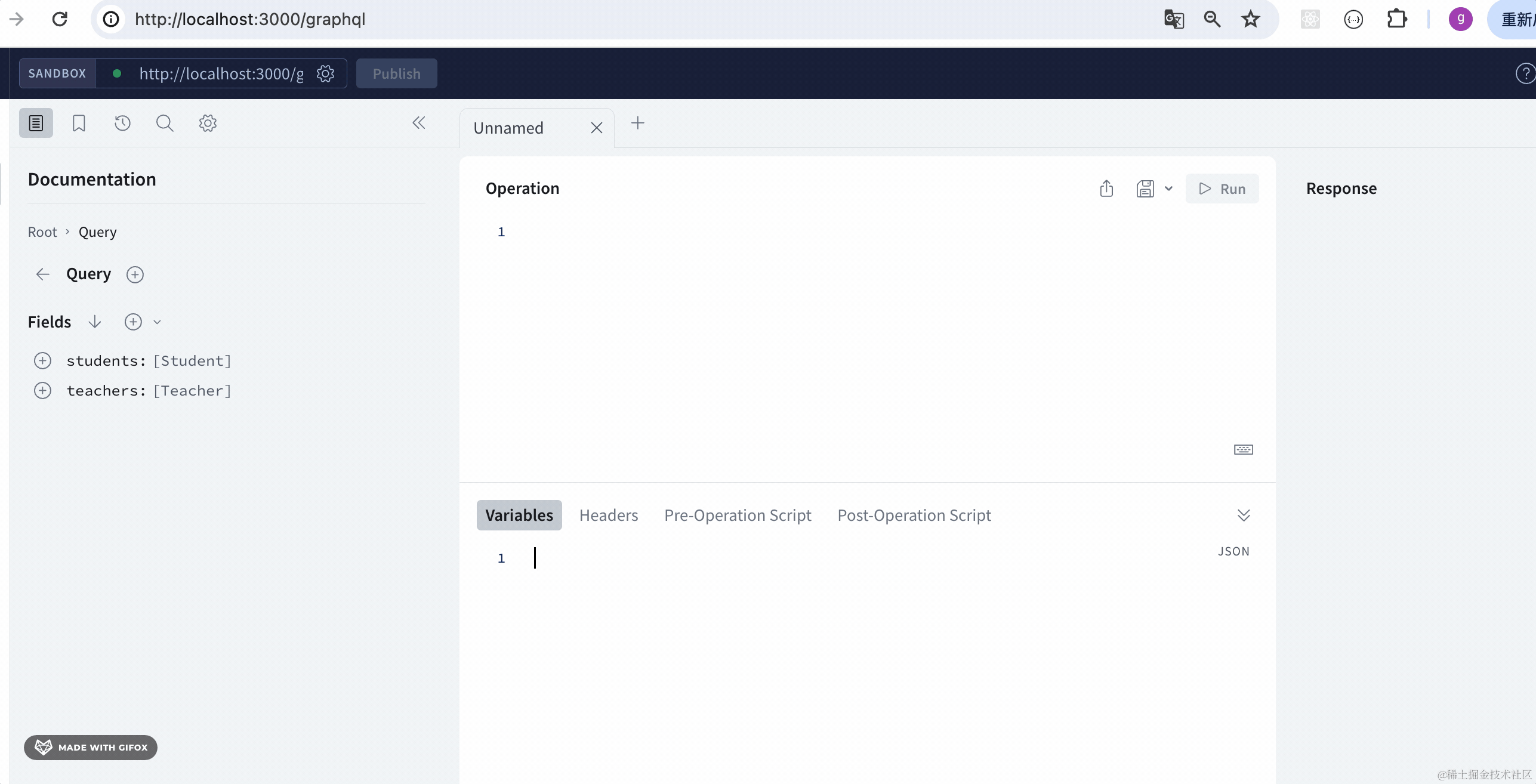The width and height of the screenshot is (1536, 784).
Task: Open Explorer settings gear in sidebar
Action: (208, 123)
